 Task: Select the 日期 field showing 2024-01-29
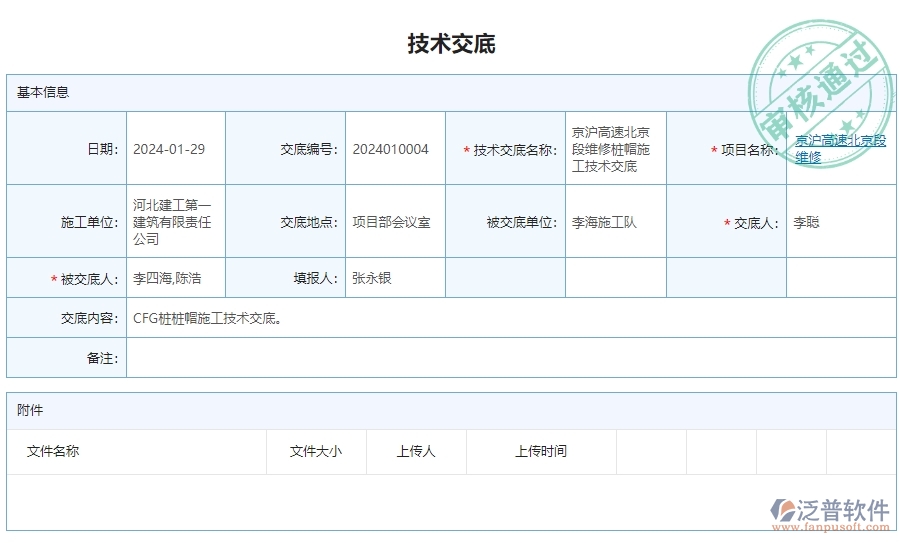[175, 149]
